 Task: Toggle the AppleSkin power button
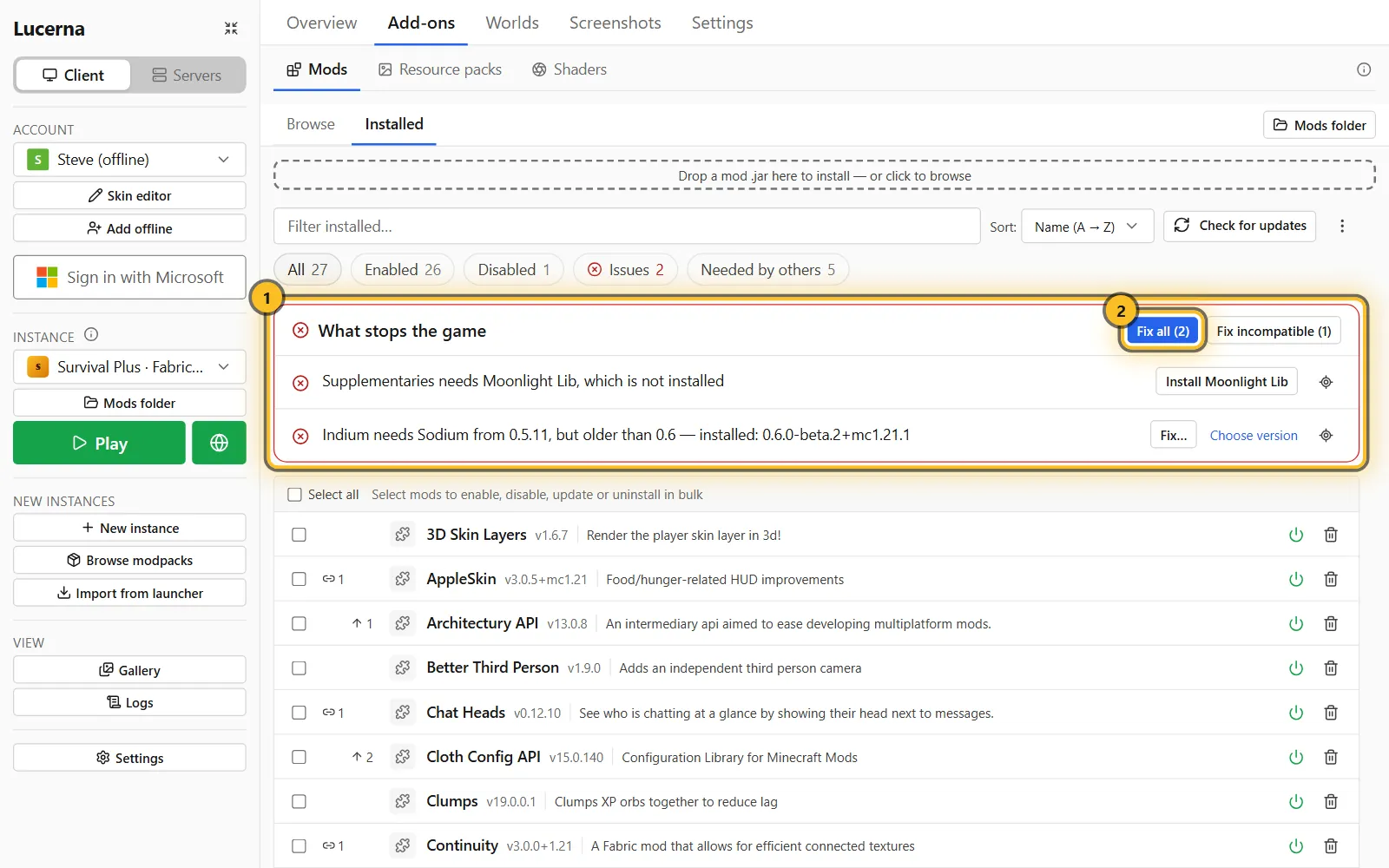coord(1296,579)
